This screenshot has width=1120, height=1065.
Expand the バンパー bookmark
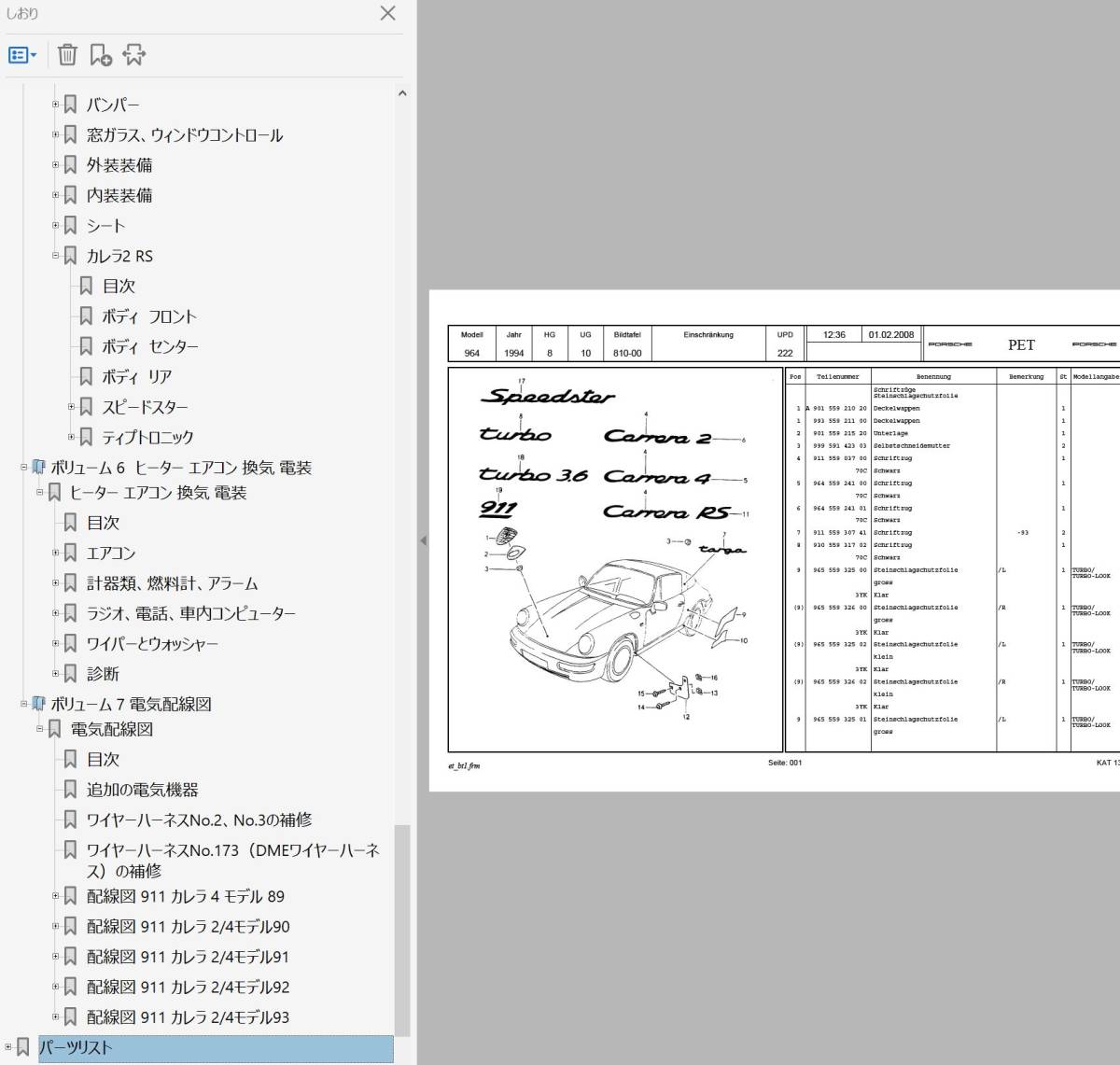pyautogui.click(x=55, y=105)
